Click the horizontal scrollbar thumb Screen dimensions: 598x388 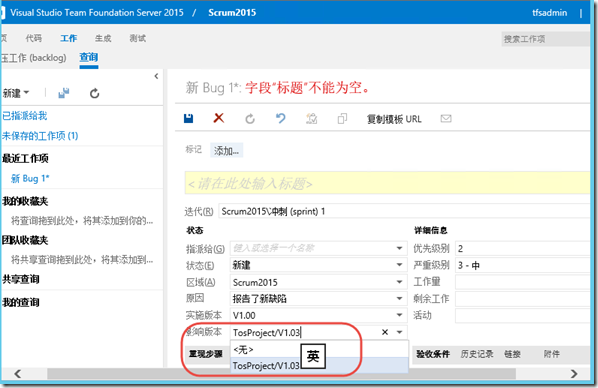tap(281, 374)
